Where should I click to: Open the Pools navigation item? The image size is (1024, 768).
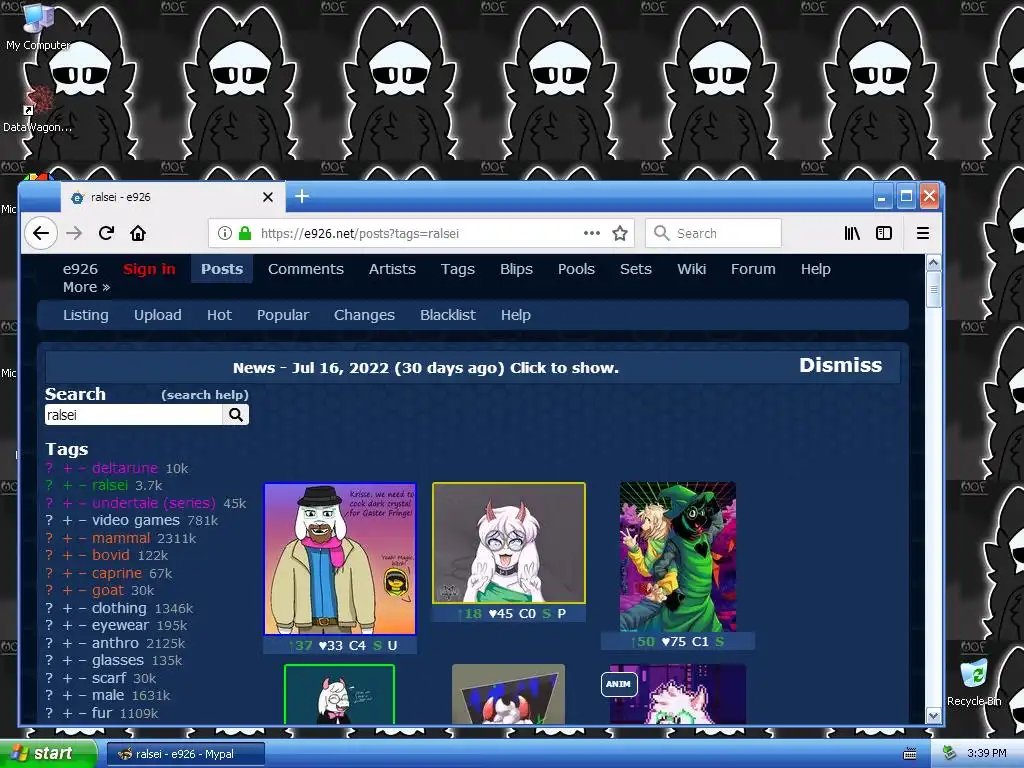[576, 269]
